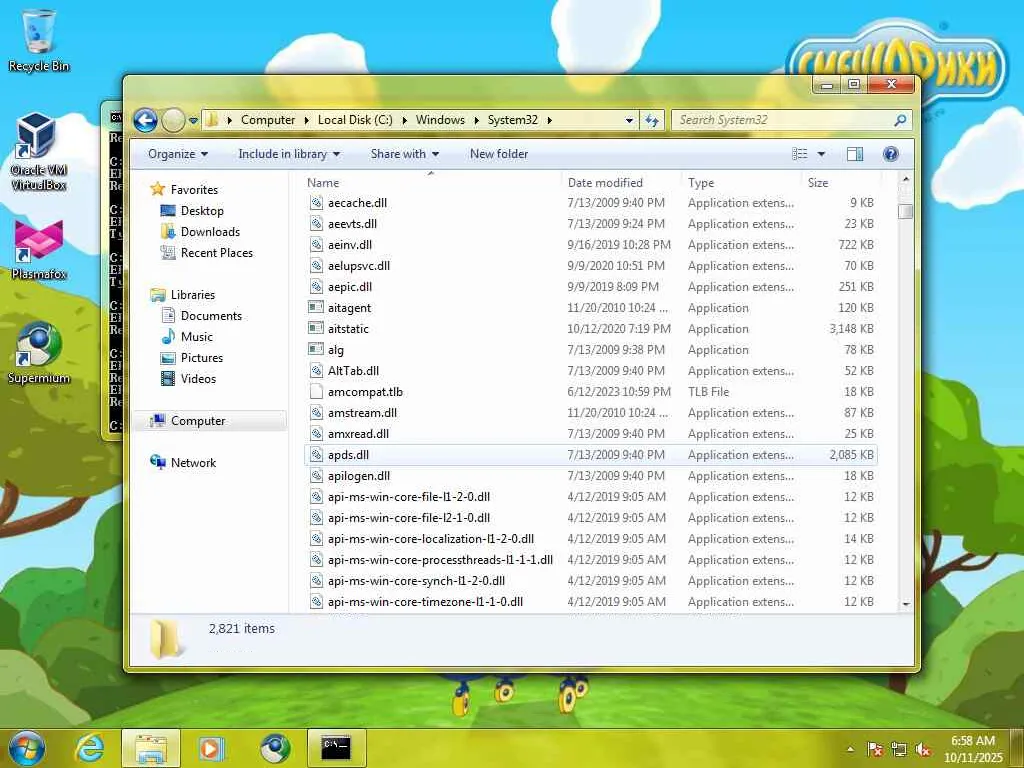This screenshot has width=1024, height=768.
Task: Select api-ms-win-core-timezone-l1-1-0.dll file
Action: (x=425, y=602)
